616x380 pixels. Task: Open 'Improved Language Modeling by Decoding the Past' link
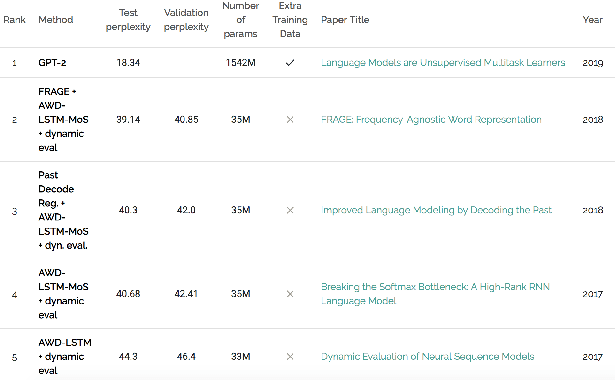pos(436,210)
